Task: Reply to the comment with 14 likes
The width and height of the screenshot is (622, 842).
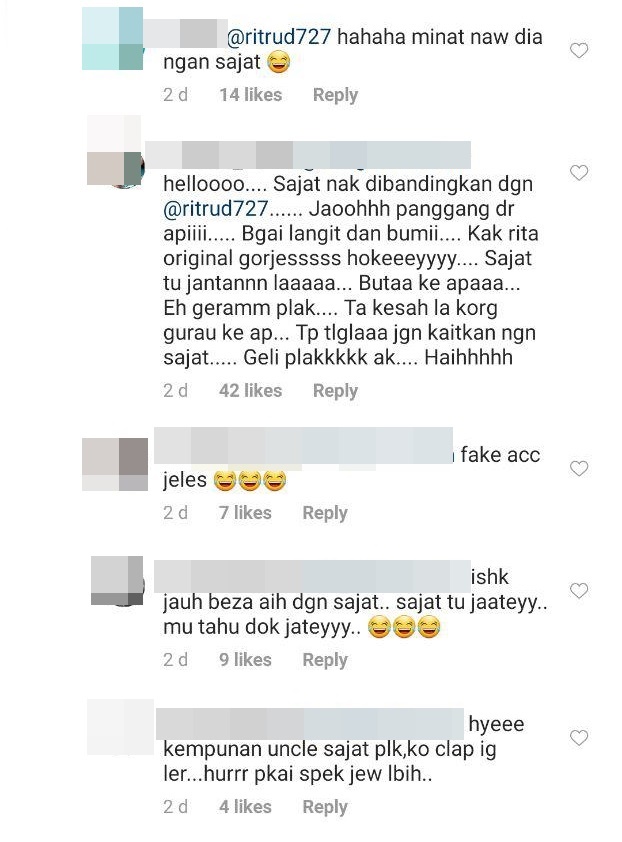Action: coord(335,95)
